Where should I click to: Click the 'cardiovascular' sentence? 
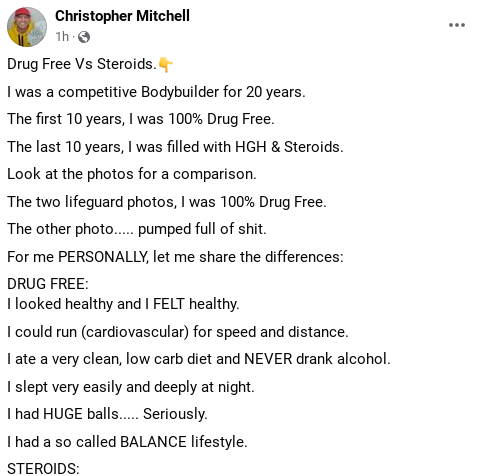(178, 332)
